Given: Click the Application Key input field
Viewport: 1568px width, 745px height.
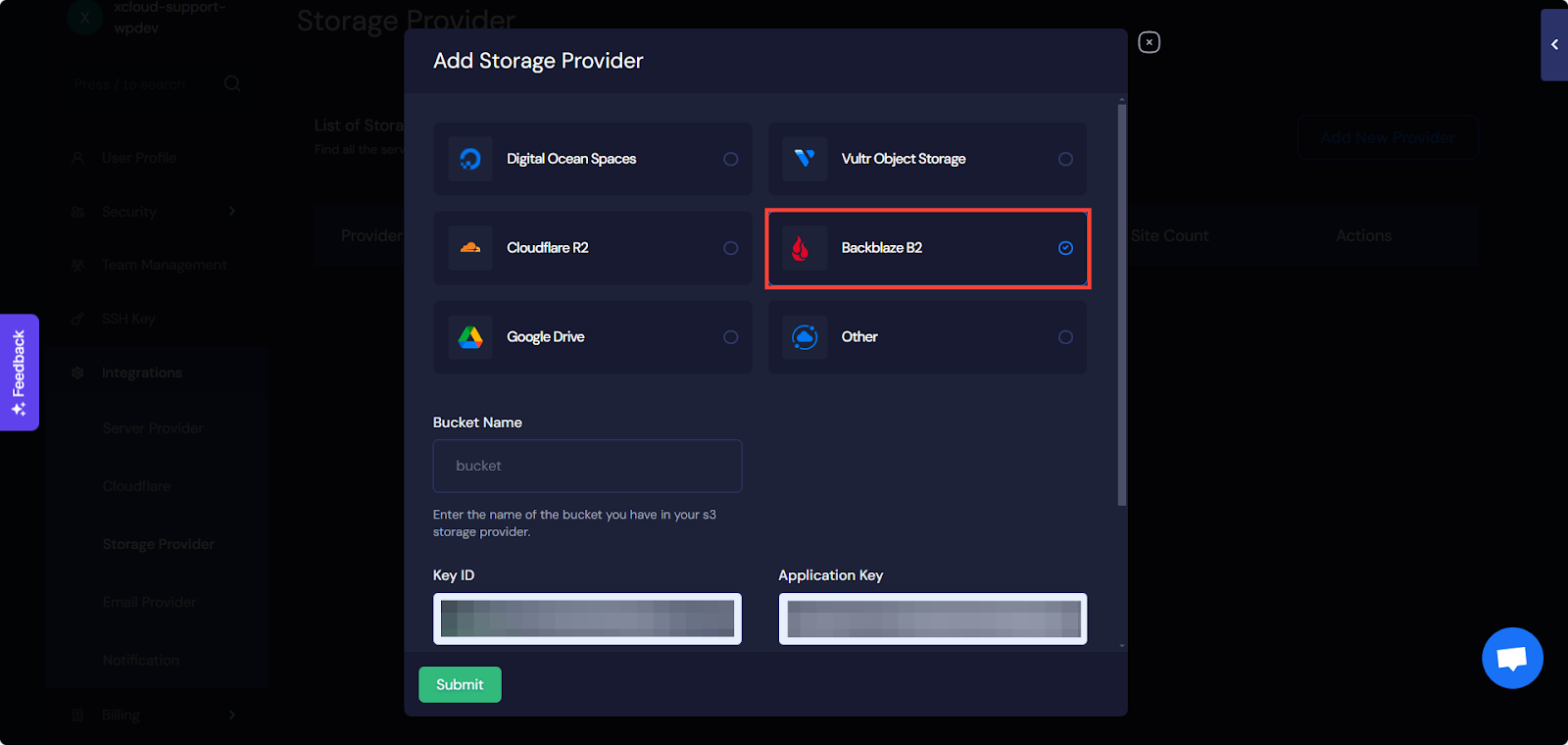Looking at the screenshot, I should point(932,619).
